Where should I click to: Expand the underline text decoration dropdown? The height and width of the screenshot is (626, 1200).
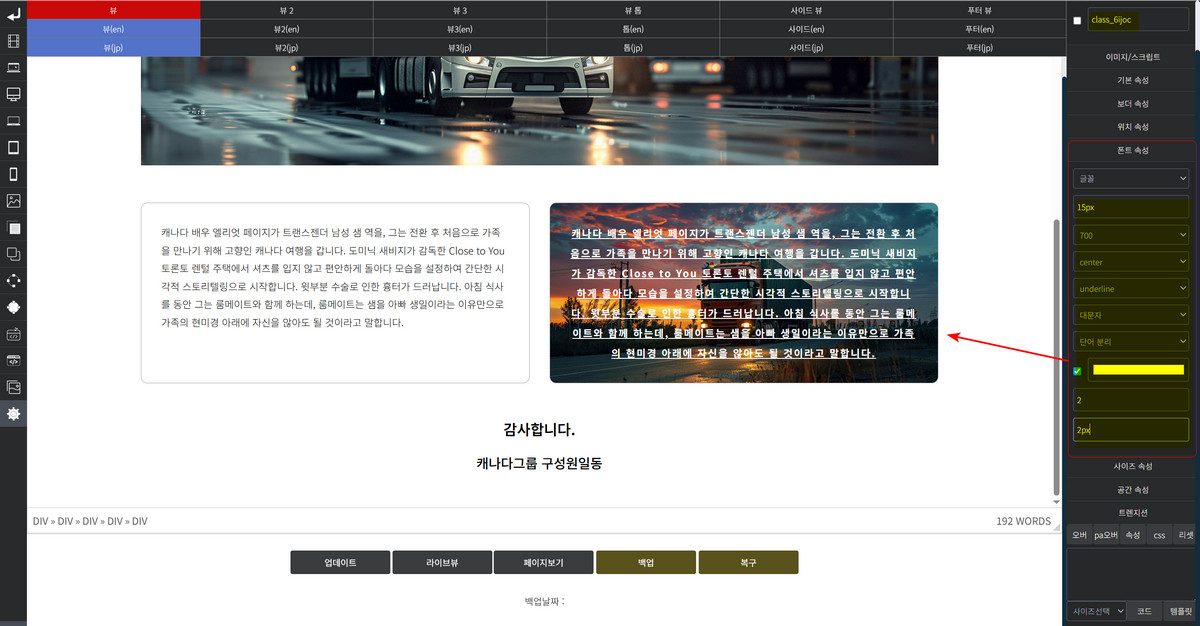coord(1129,288)
